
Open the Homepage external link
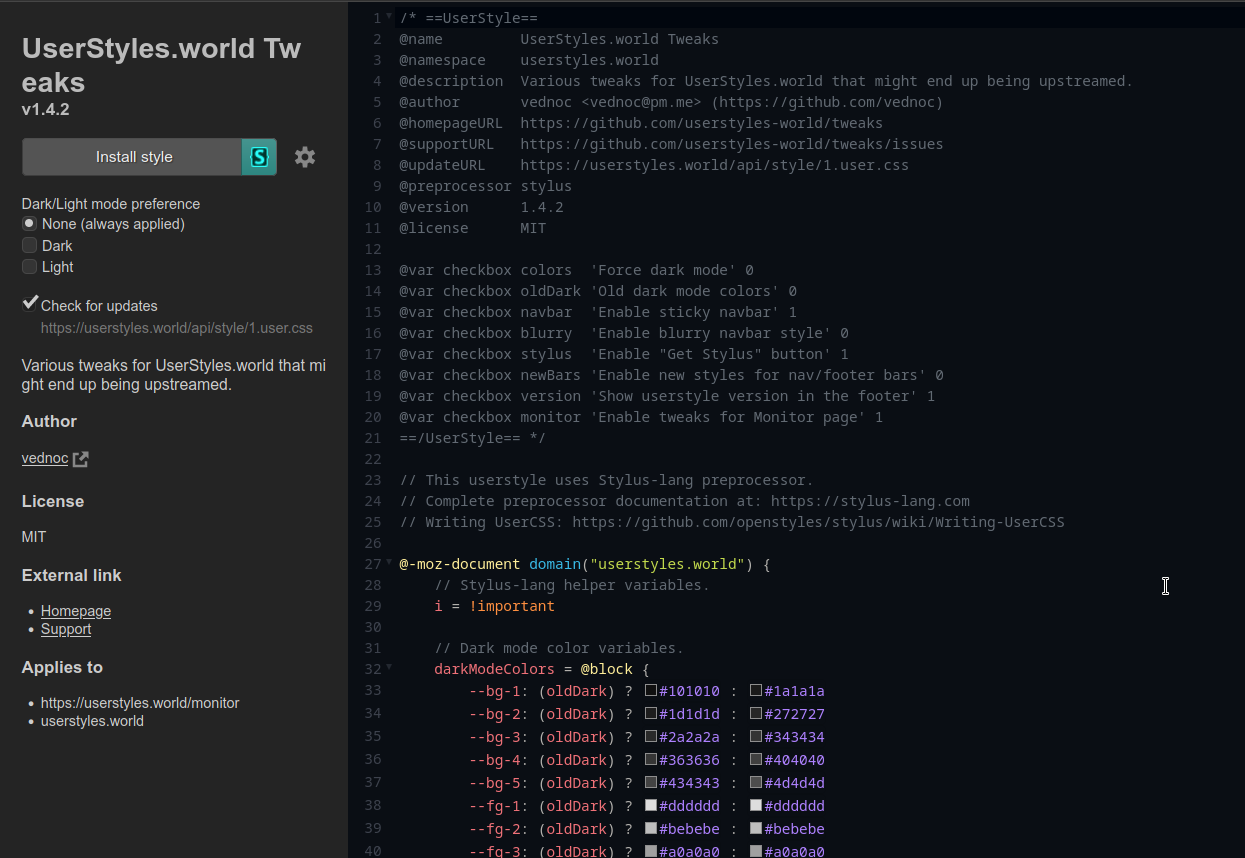pos(75,611)
